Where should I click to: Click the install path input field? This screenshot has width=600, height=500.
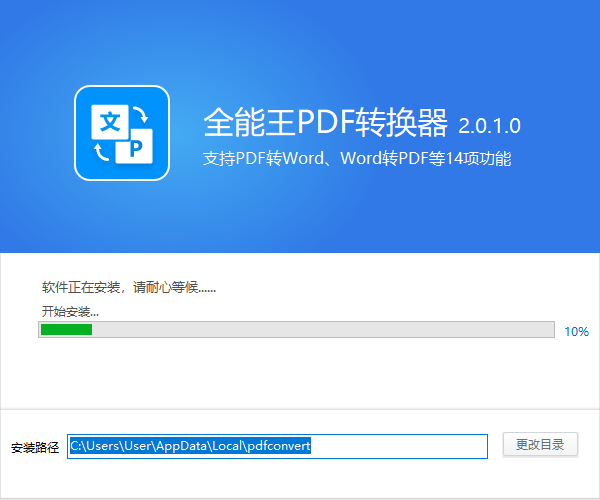pyautogui.click(x=277, y=446)
